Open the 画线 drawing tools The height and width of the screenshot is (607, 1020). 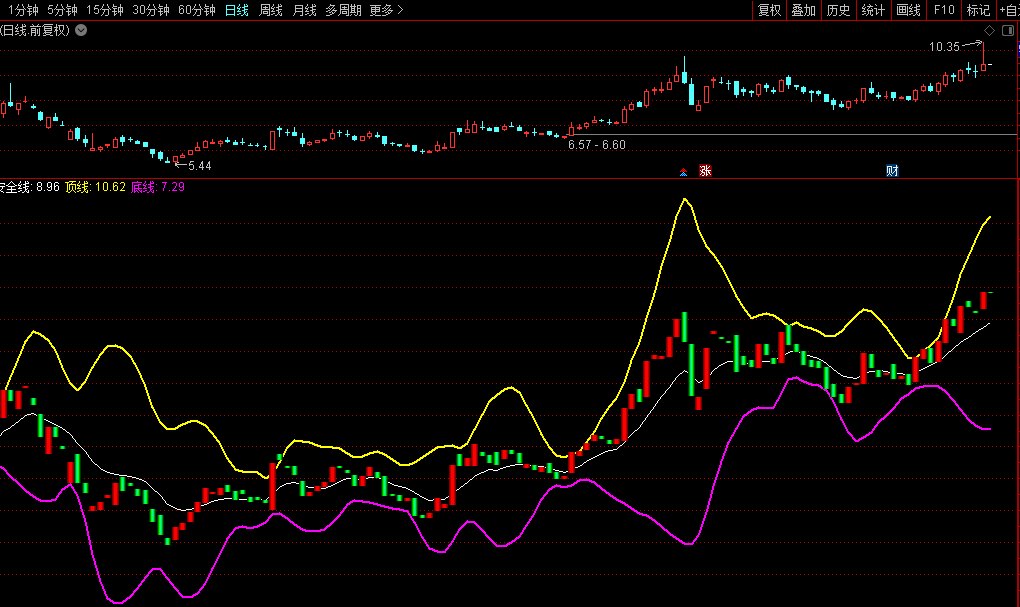908,10
